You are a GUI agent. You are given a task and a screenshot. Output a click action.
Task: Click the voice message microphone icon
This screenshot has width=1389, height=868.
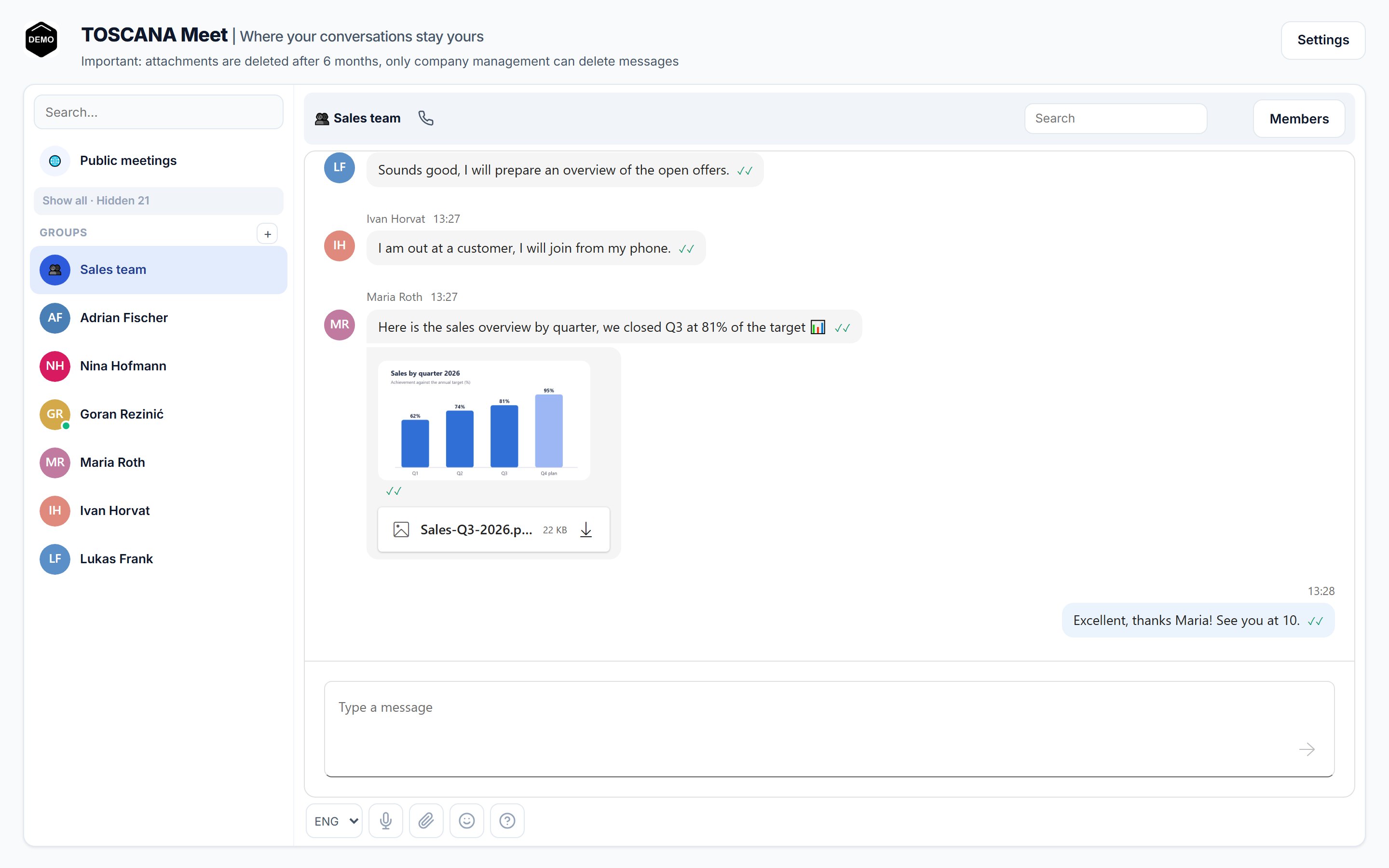[386, 821]
